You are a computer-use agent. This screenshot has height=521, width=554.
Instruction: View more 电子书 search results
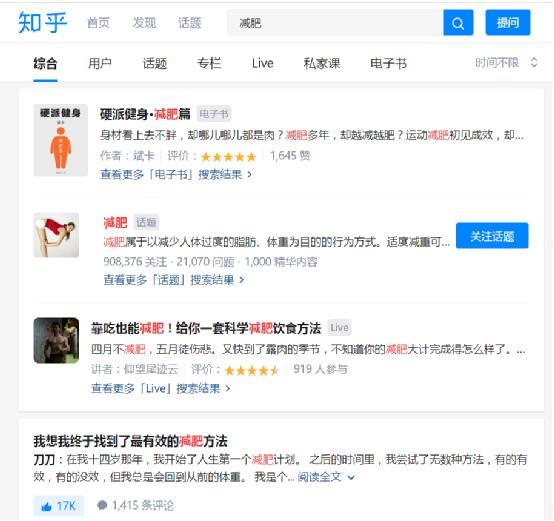coord(176,174)
